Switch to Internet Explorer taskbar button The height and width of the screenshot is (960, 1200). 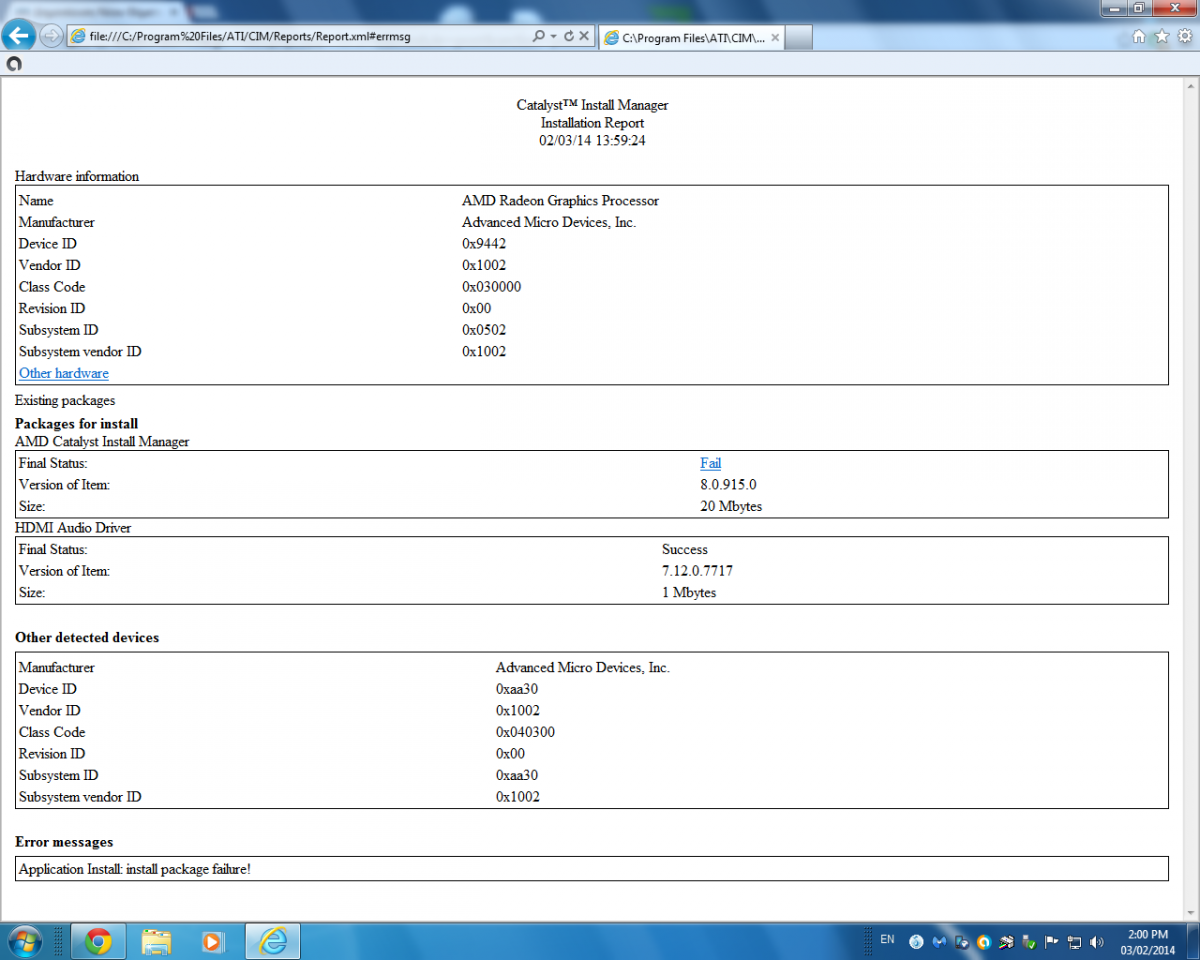click(x=272, y=941)
